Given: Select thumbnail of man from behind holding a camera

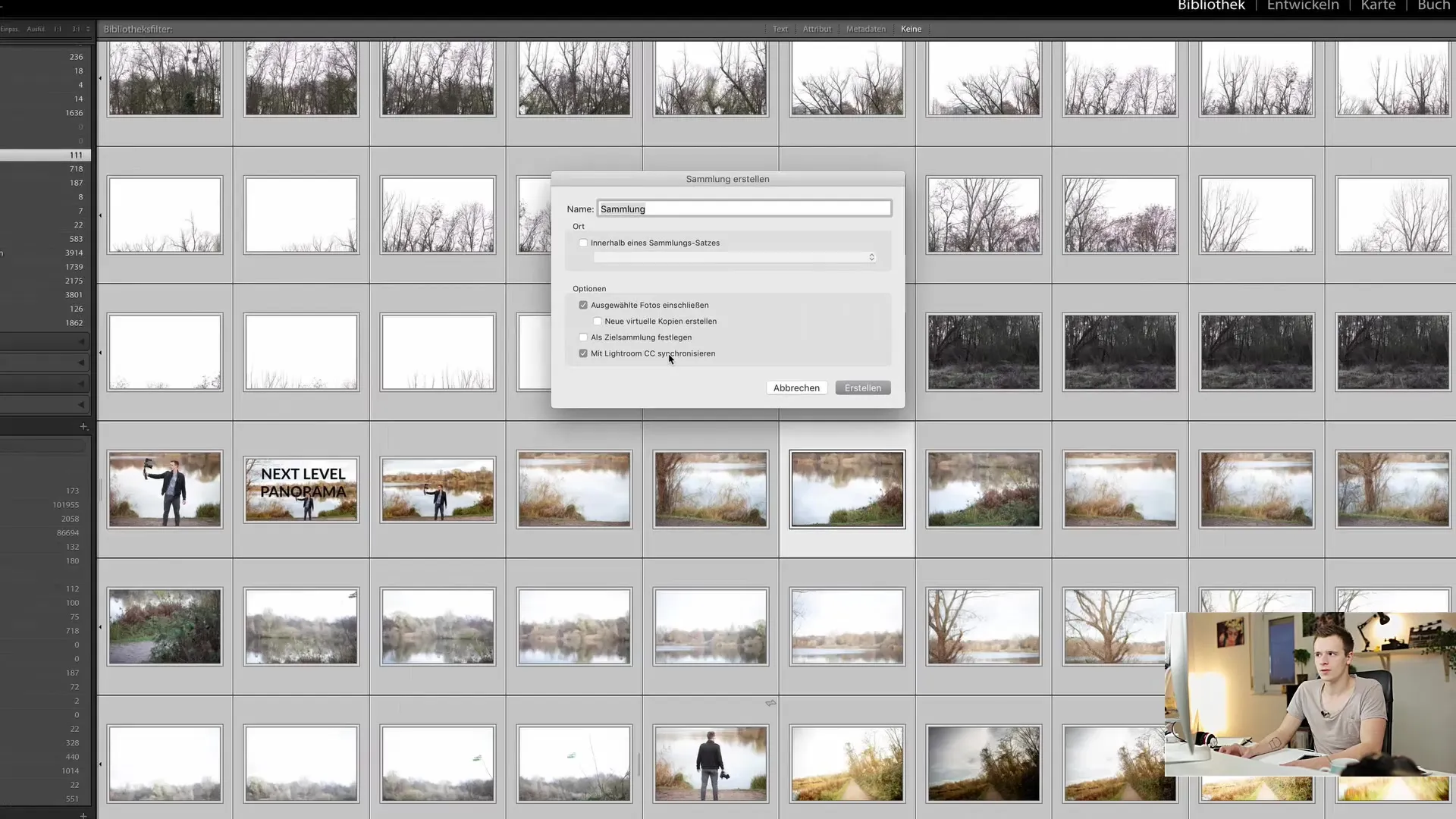Looking at the screenshot, I should click(711, 764).
